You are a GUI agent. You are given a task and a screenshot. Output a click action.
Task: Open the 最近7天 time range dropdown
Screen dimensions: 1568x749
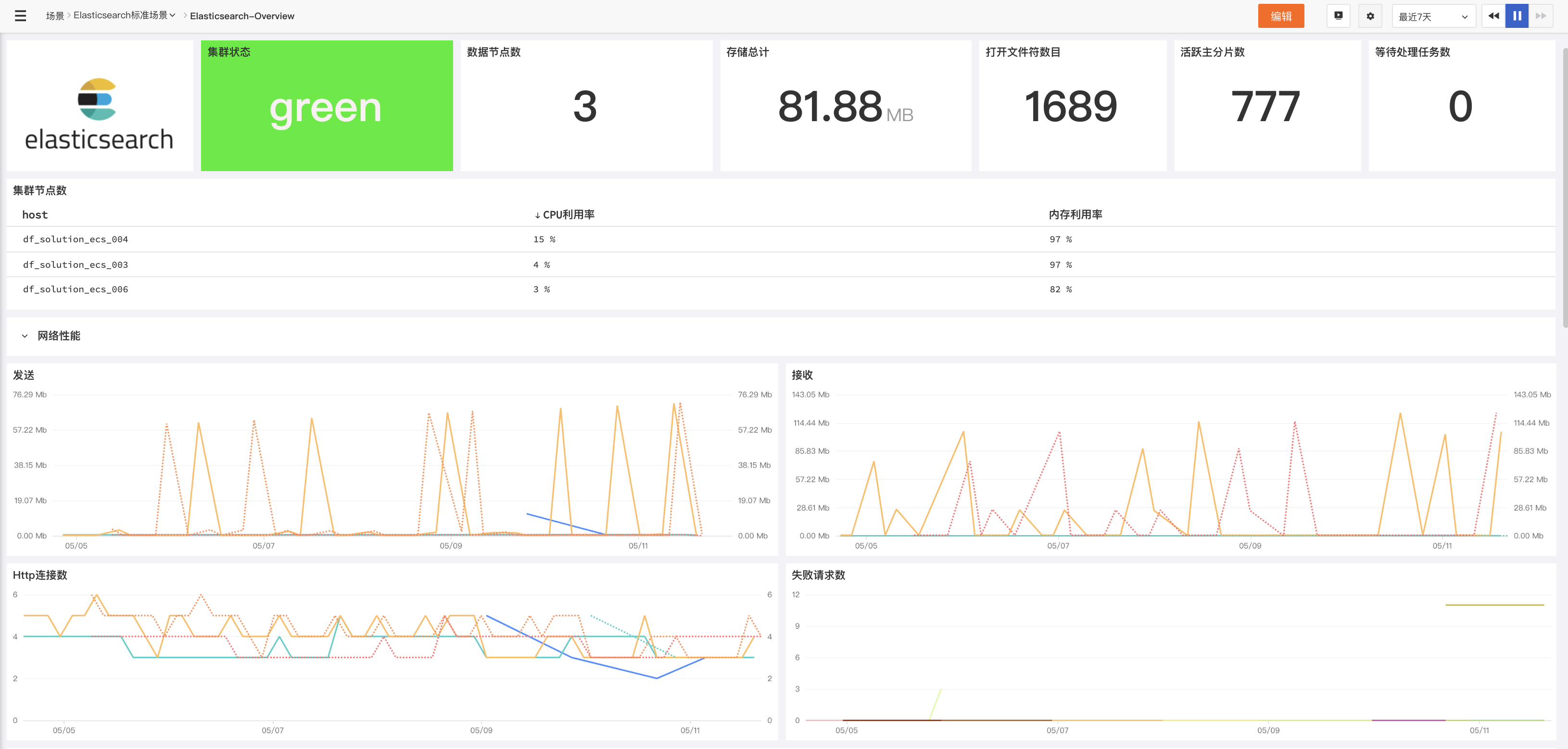(1433, 16)
